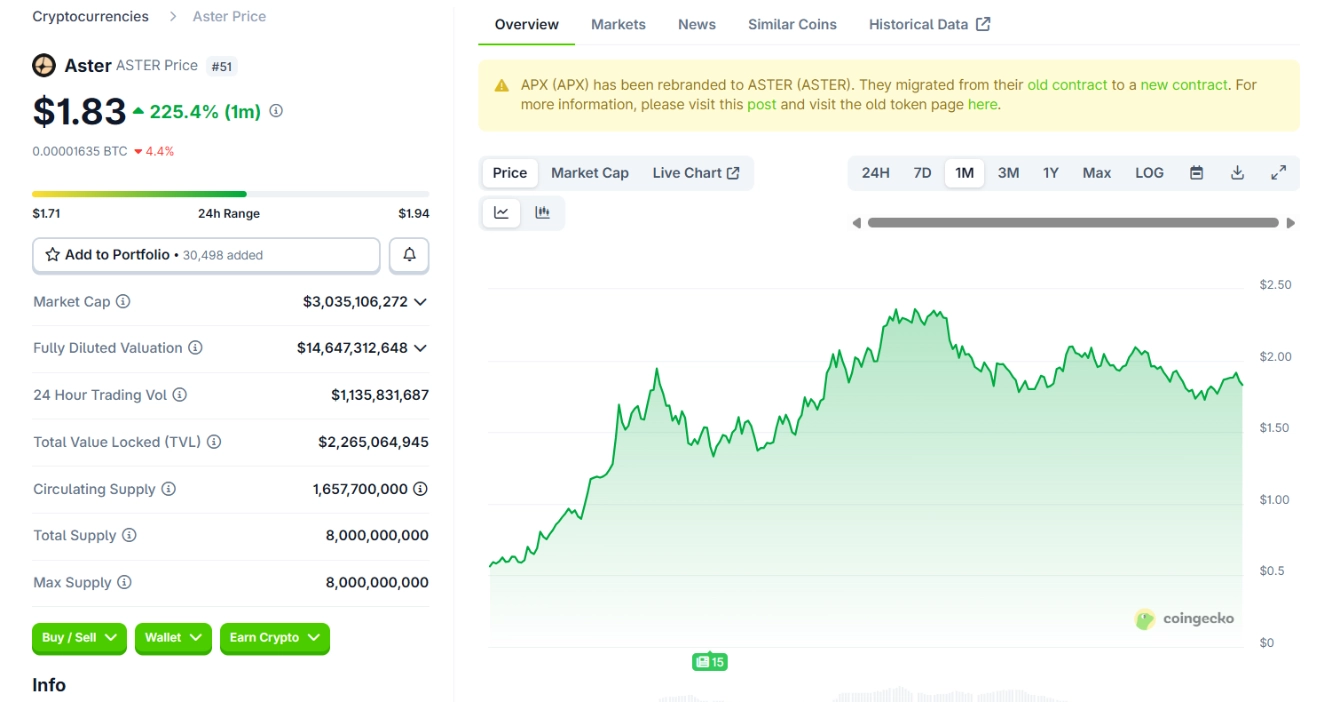Image resolution: width=1340 pixels, height=702 pixels.
Task: Download the chart data
Action: coord(1237,173)
